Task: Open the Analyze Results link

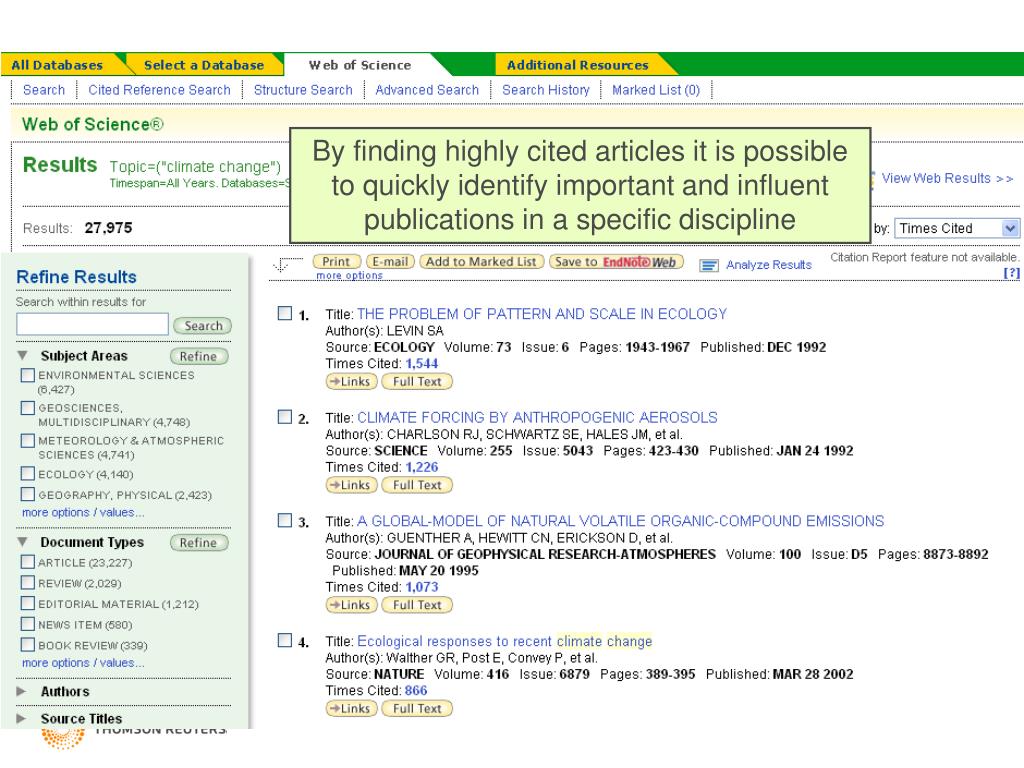Action: (x=769, y=264)
